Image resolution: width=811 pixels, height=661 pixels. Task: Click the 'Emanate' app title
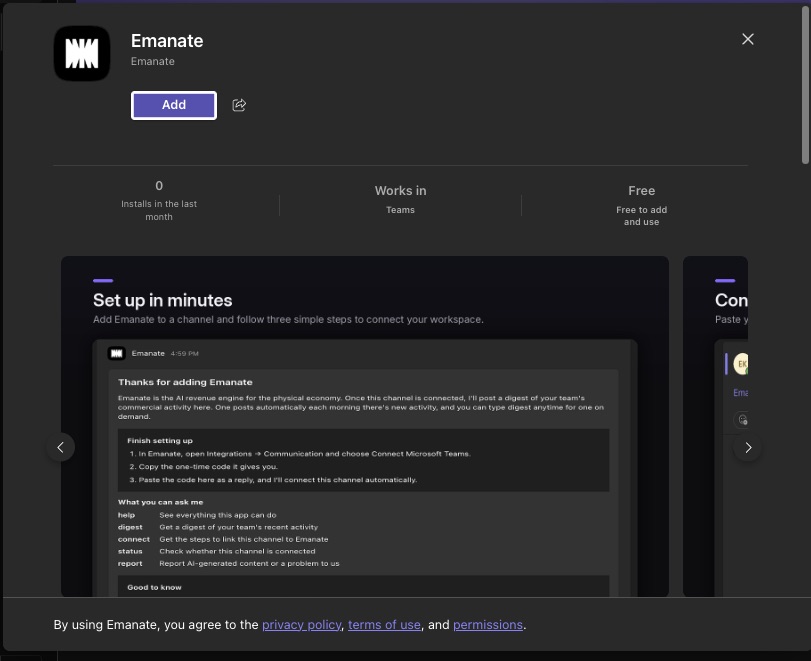(x=167, y=41)
